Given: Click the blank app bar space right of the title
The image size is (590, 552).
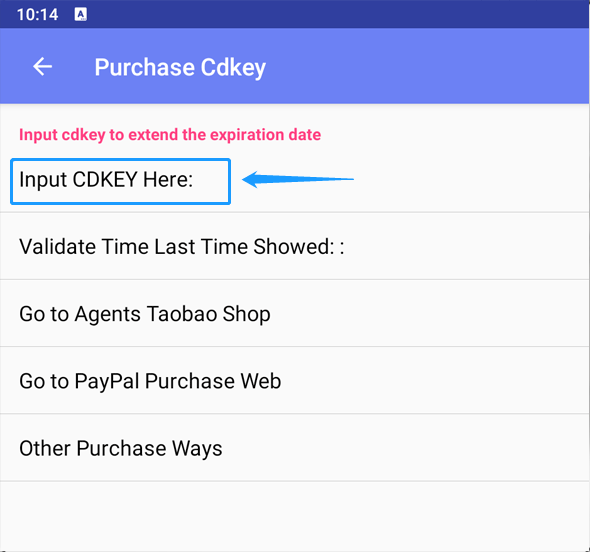Looking at the screenshot, I should coord(425,67).
